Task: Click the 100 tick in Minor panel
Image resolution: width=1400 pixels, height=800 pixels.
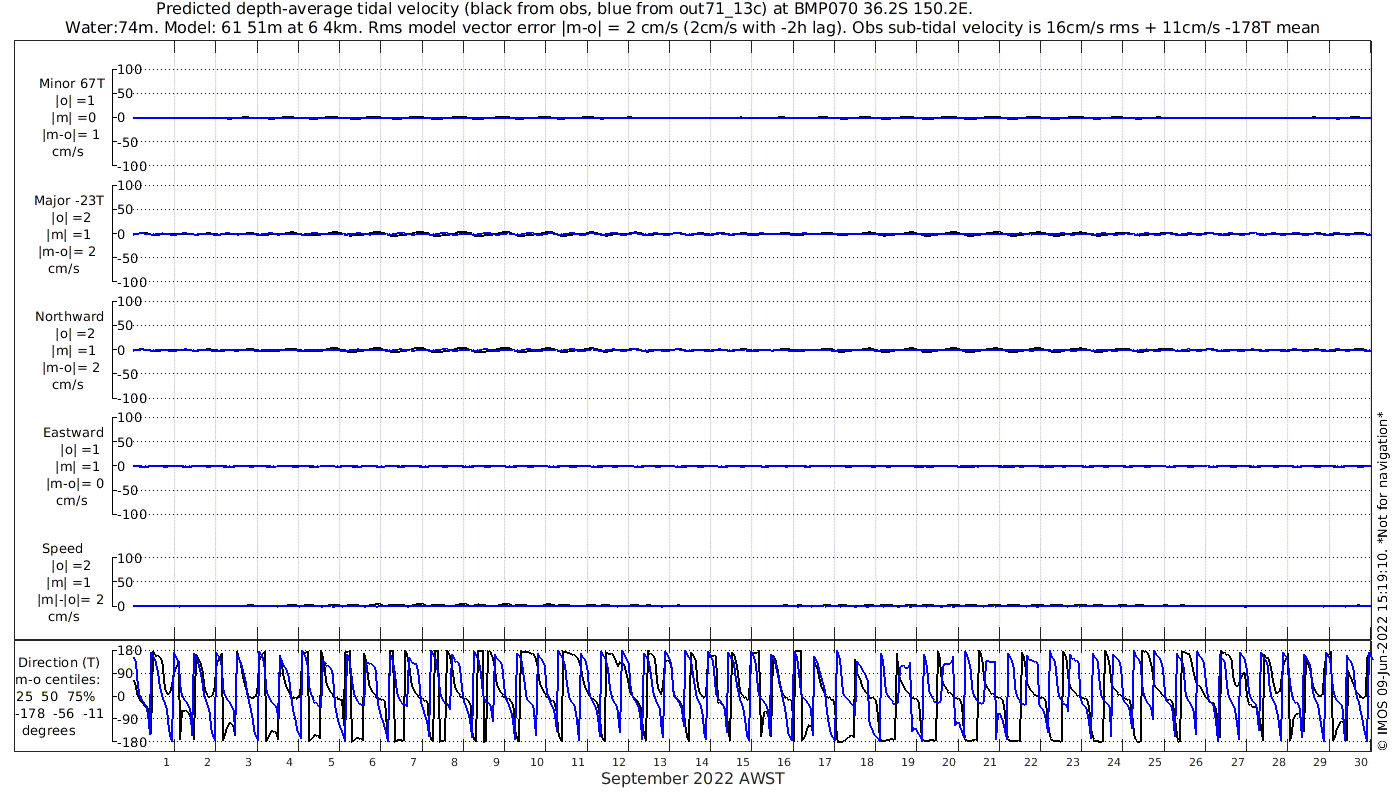Action: (130, 69)
